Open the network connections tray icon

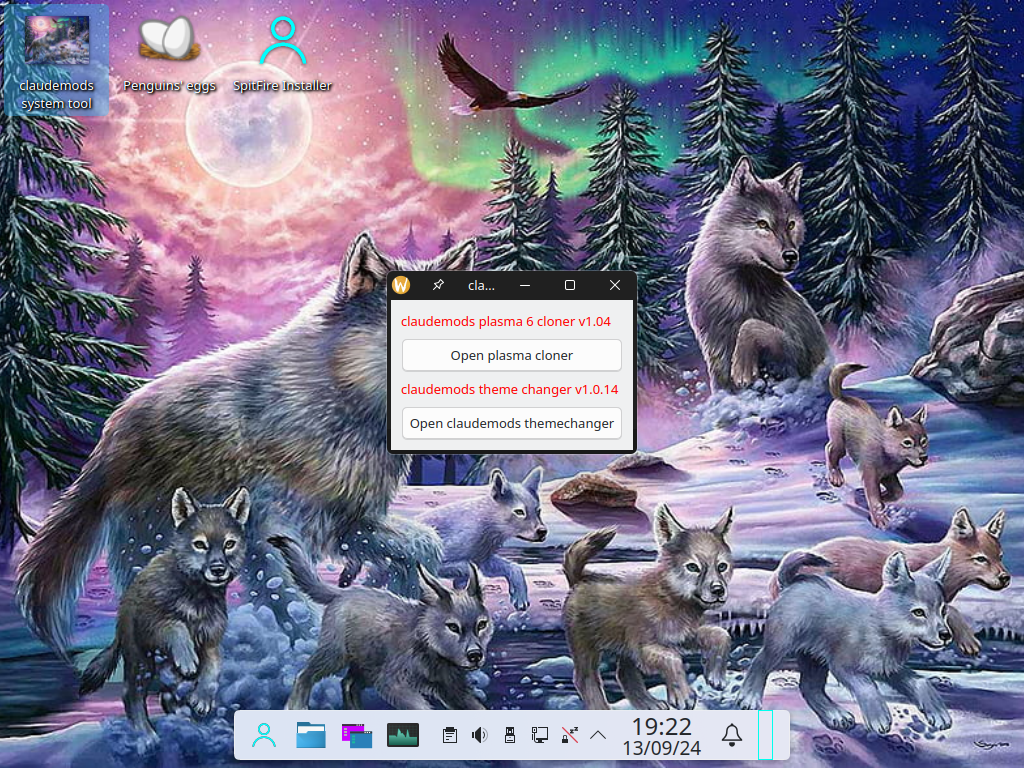pyautogui.click(x=540, y=735)
